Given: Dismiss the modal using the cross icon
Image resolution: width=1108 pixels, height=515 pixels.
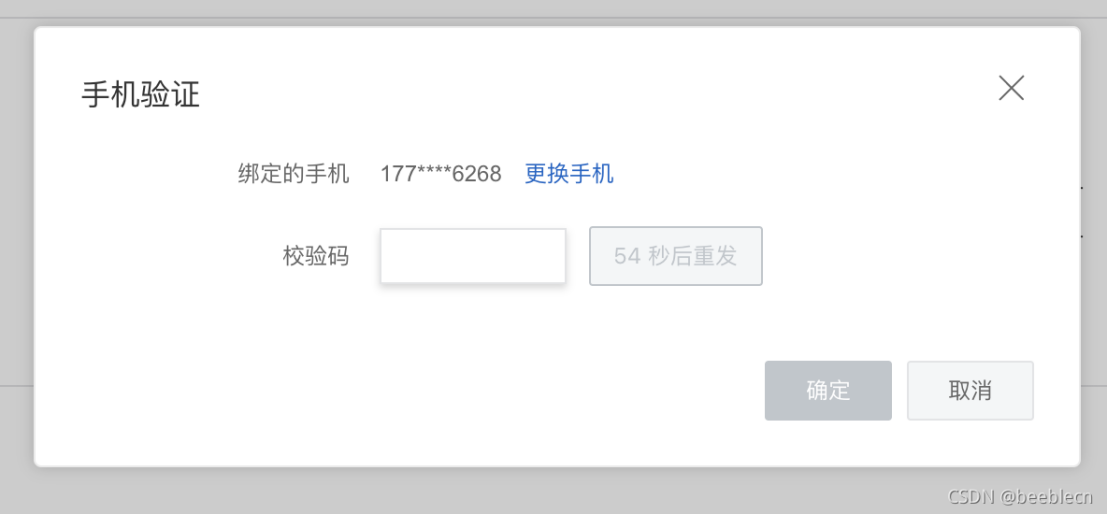Looking at the screenshot, I should [x=1011, y=88].
